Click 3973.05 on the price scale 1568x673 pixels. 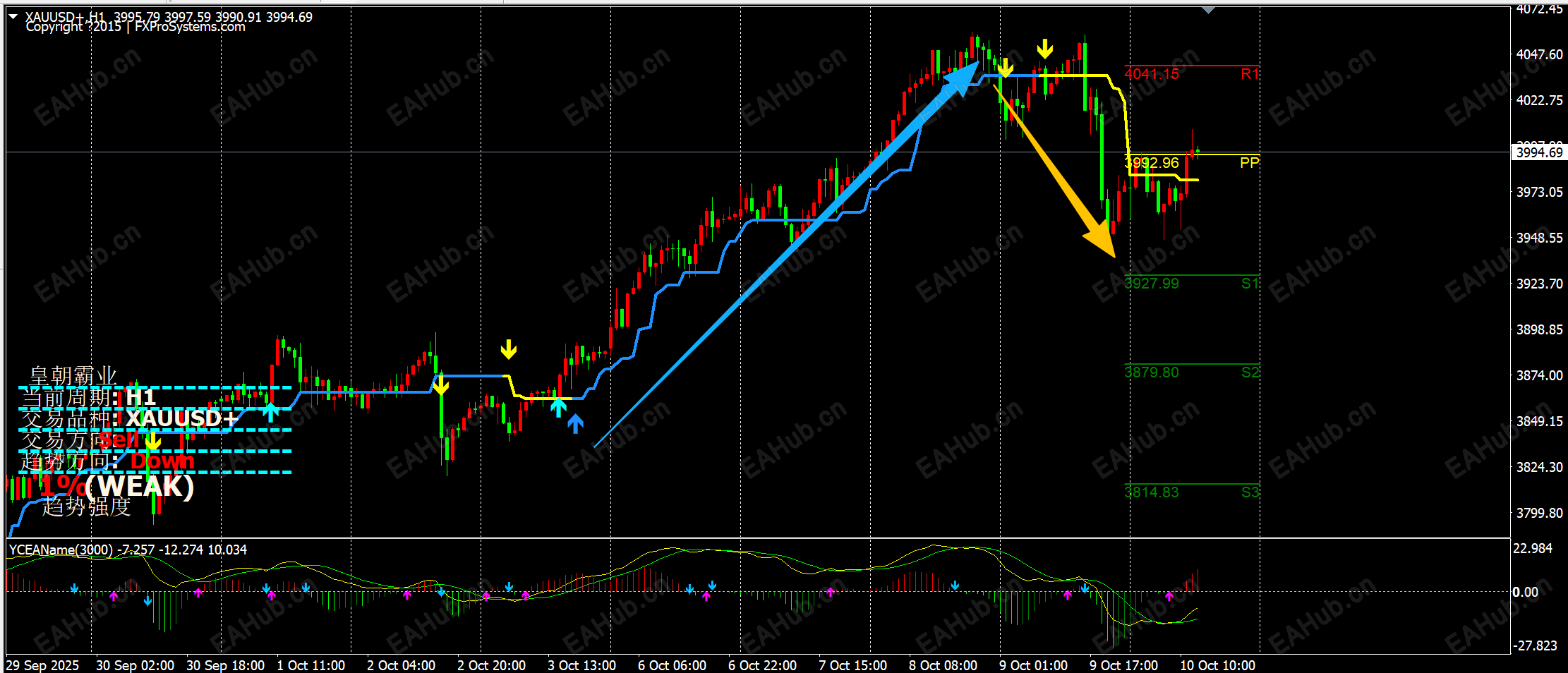[x=1539, y=192]
